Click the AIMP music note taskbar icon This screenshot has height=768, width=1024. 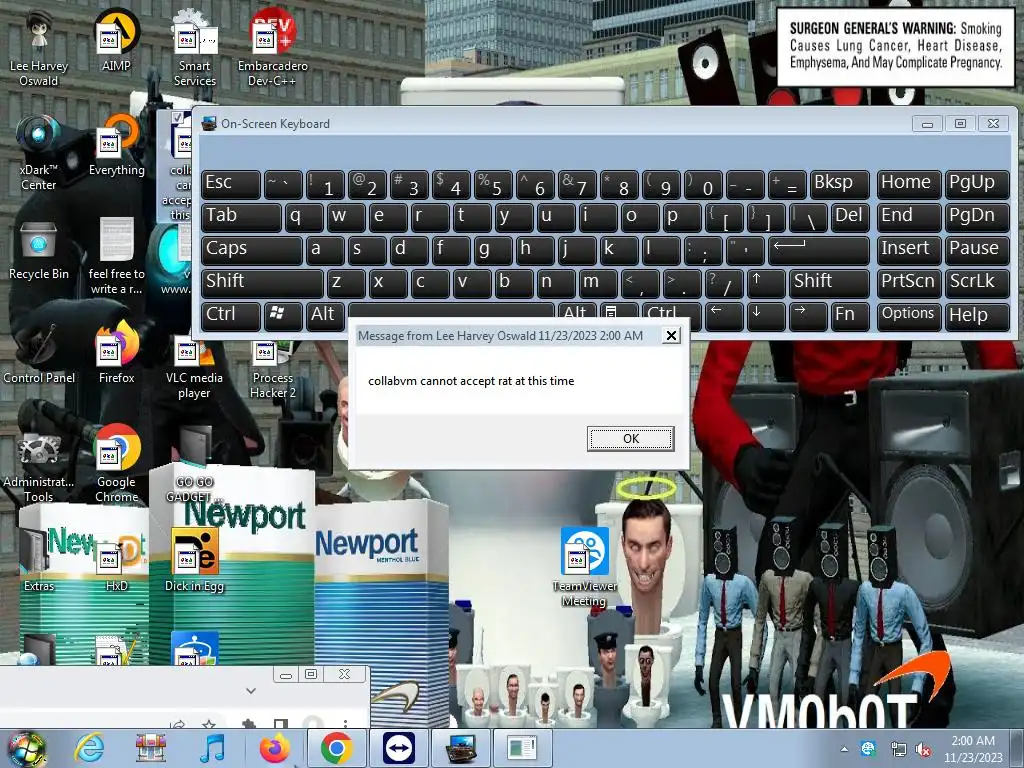[212, 748]
